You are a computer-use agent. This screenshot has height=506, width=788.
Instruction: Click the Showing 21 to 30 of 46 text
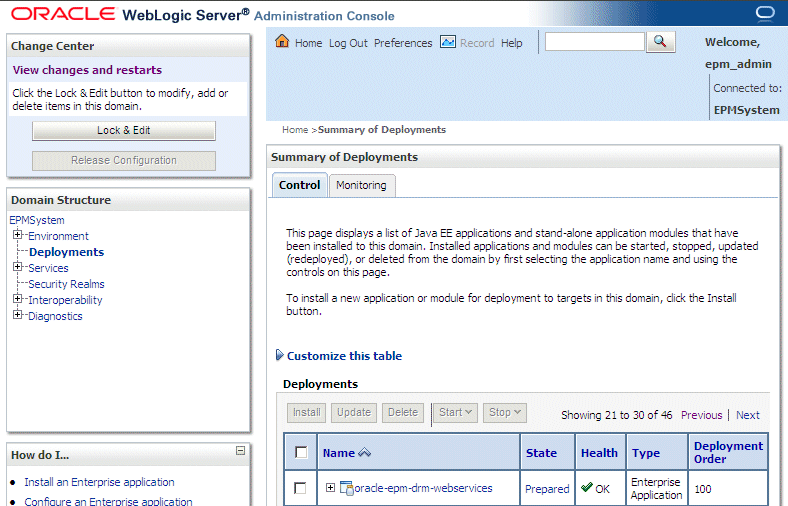coord(617,415)
